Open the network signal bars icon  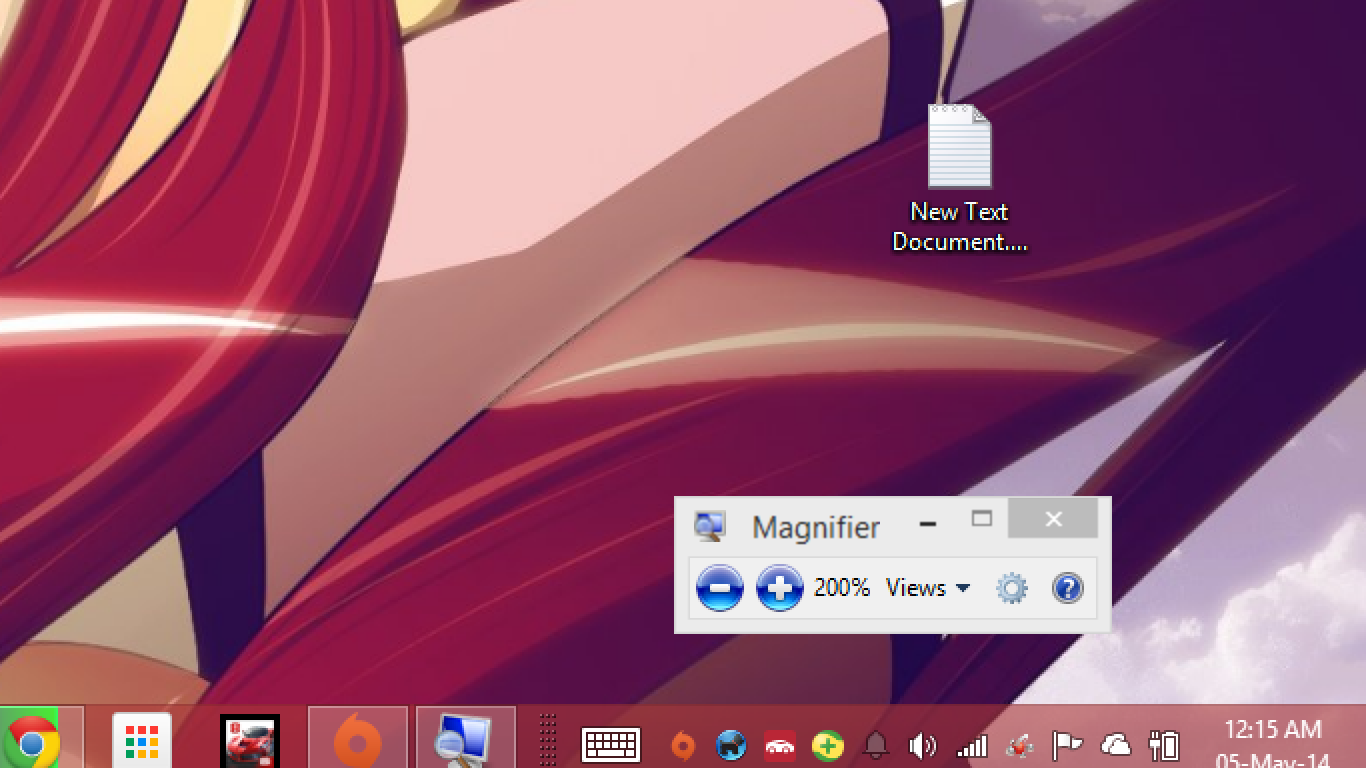971,745
